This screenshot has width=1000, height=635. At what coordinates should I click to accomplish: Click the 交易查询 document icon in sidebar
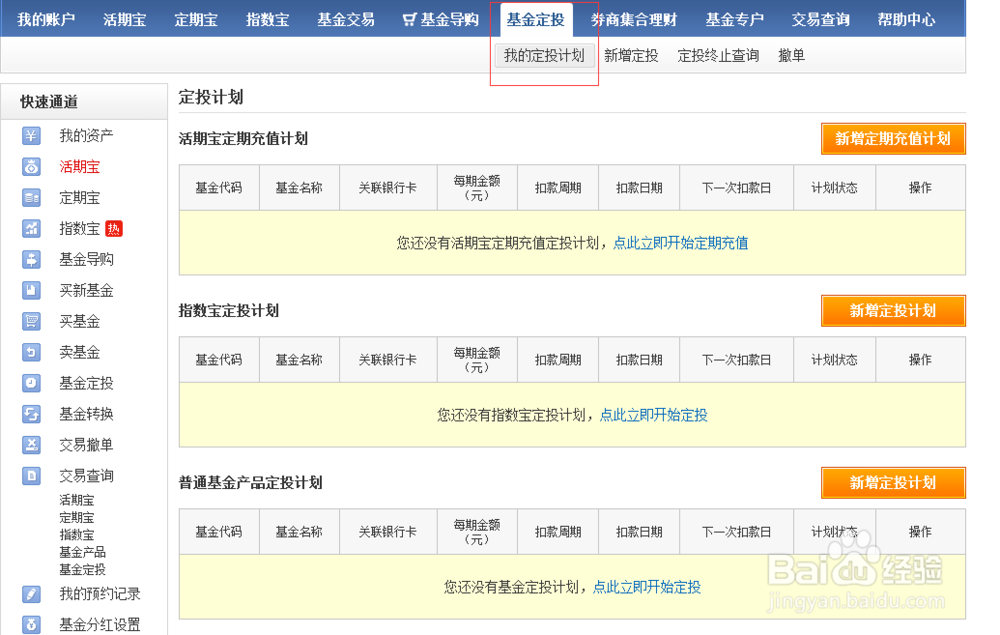tap(31, 476)
